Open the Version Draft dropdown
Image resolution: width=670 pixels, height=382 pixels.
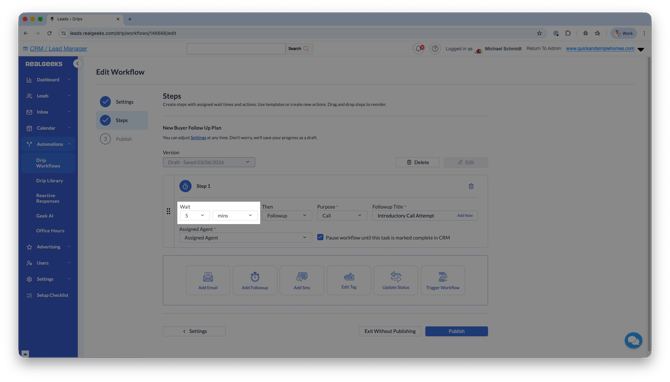point(209,162)
